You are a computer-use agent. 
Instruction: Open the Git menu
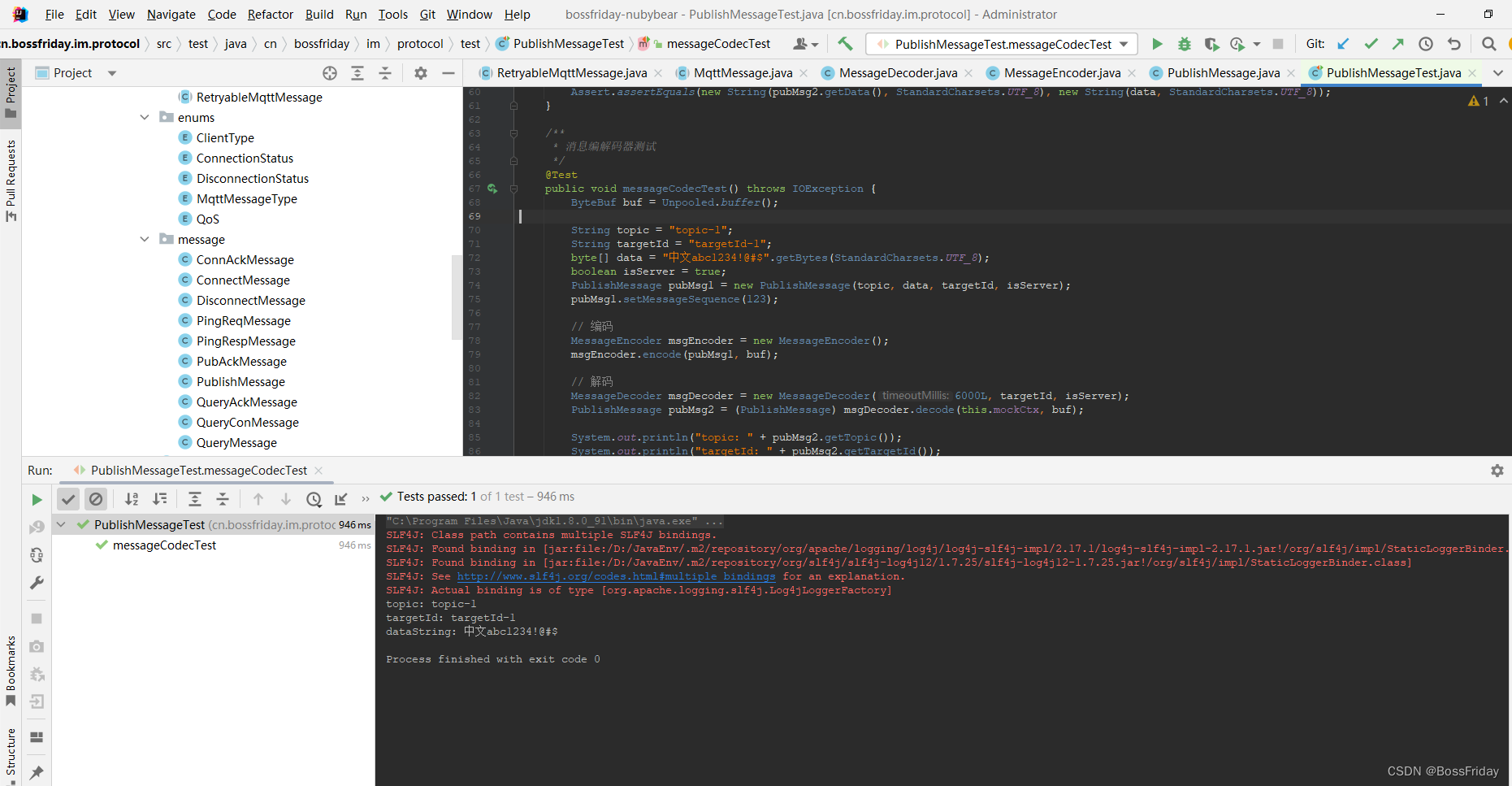(427, 15)
